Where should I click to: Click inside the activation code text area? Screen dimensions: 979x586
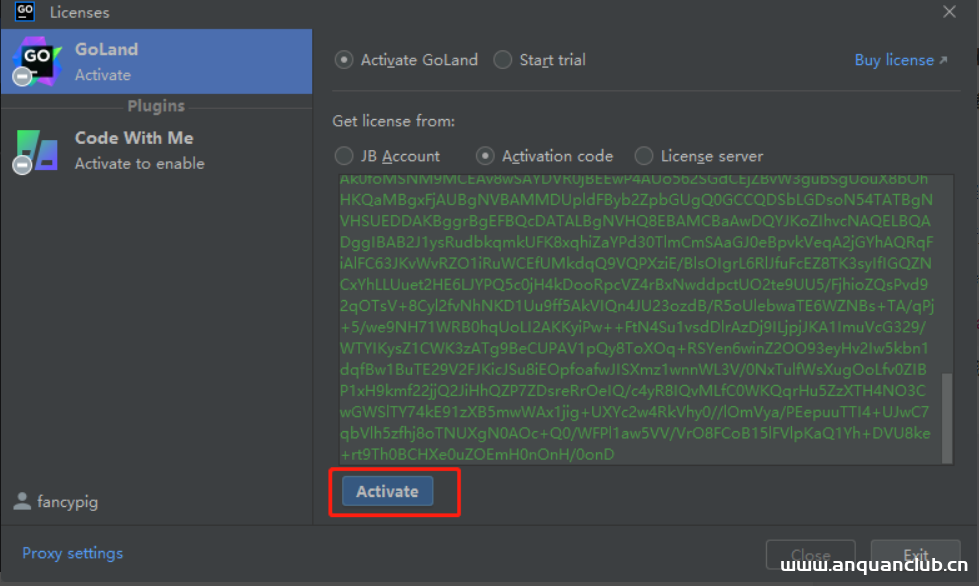636,318
